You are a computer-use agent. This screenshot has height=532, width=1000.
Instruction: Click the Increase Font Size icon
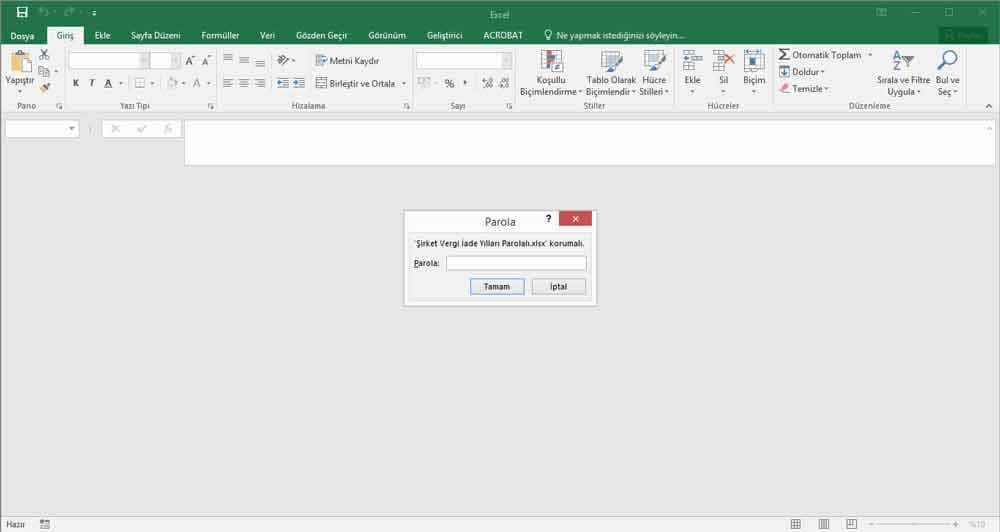[189, 61]
